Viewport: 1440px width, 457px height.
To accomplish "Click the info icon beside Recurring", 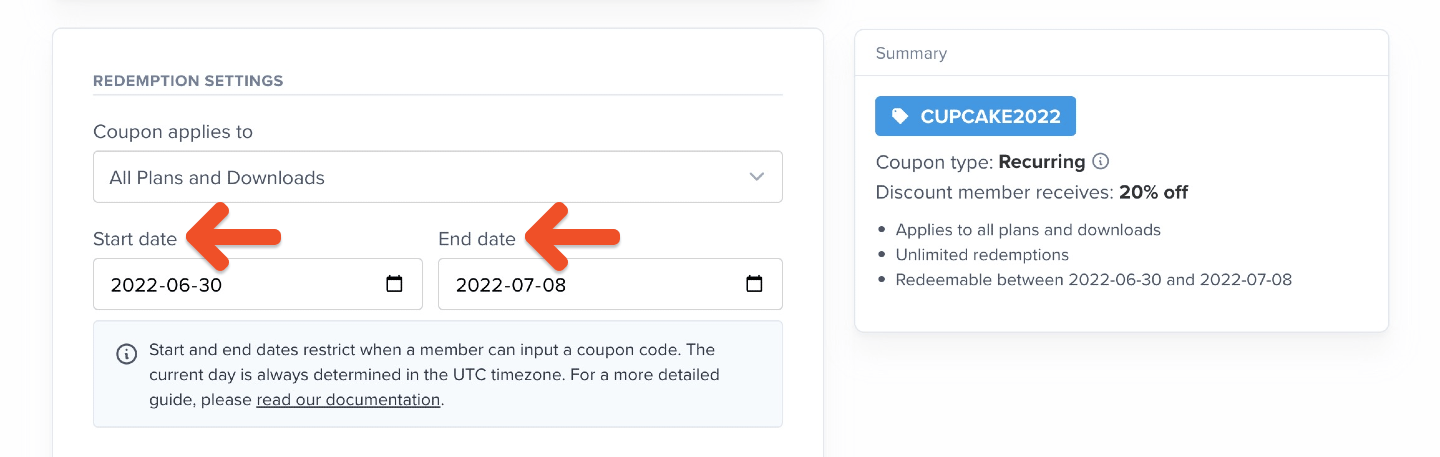I will [1101, 161].
